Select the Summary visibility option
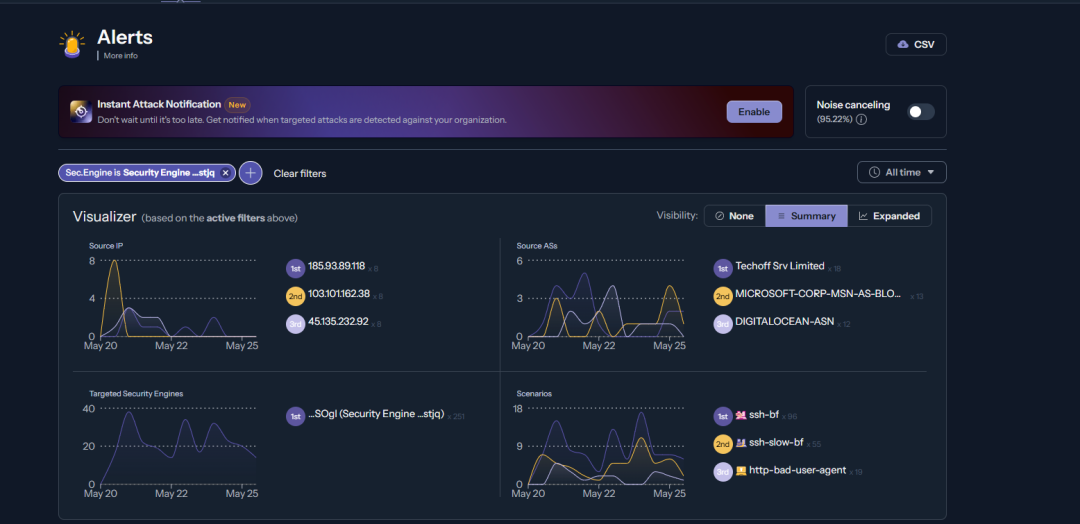Viewport: 1080px width, 524px height. pos(806,216)
